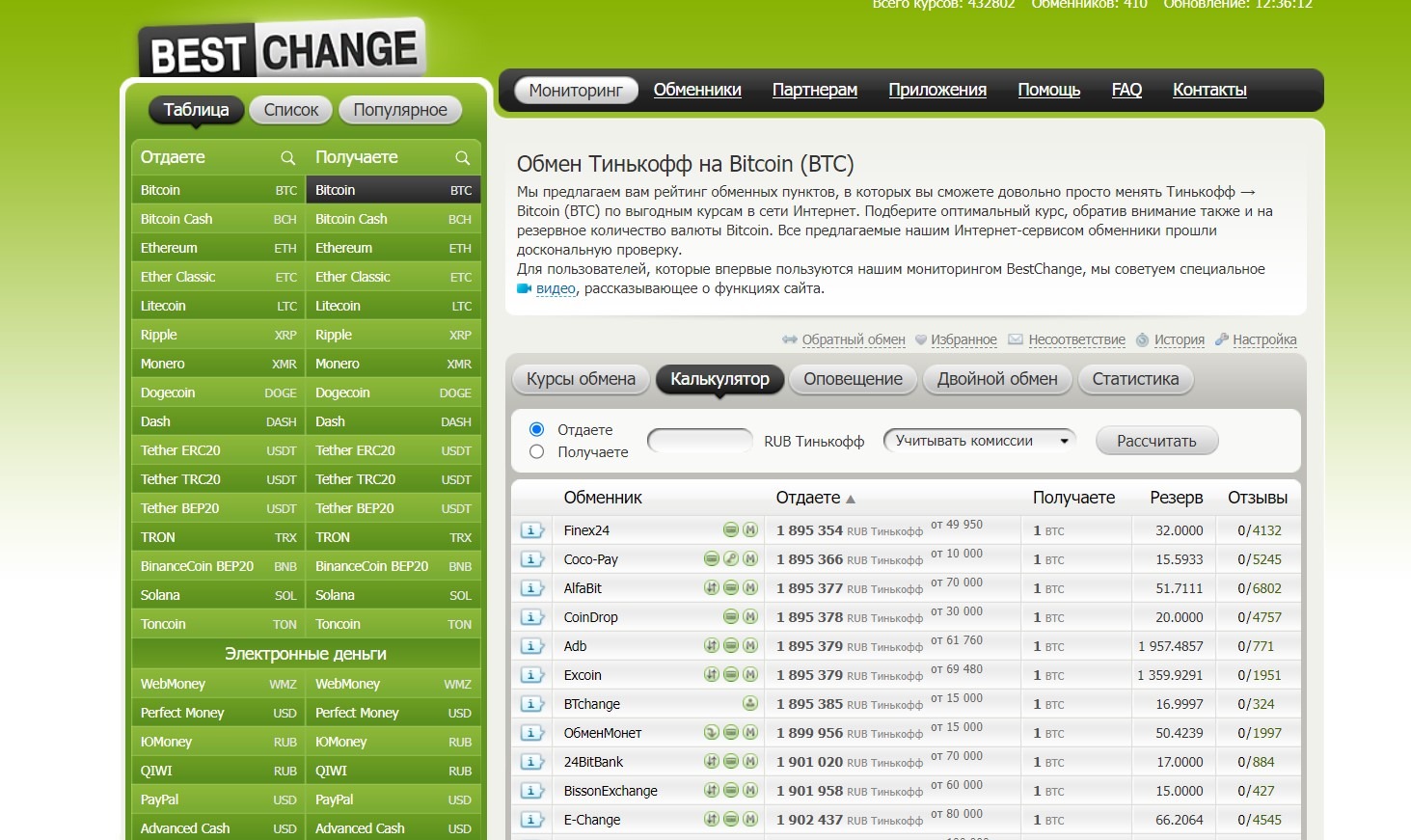Click the calculator amount input field

[x=700, y=441]
